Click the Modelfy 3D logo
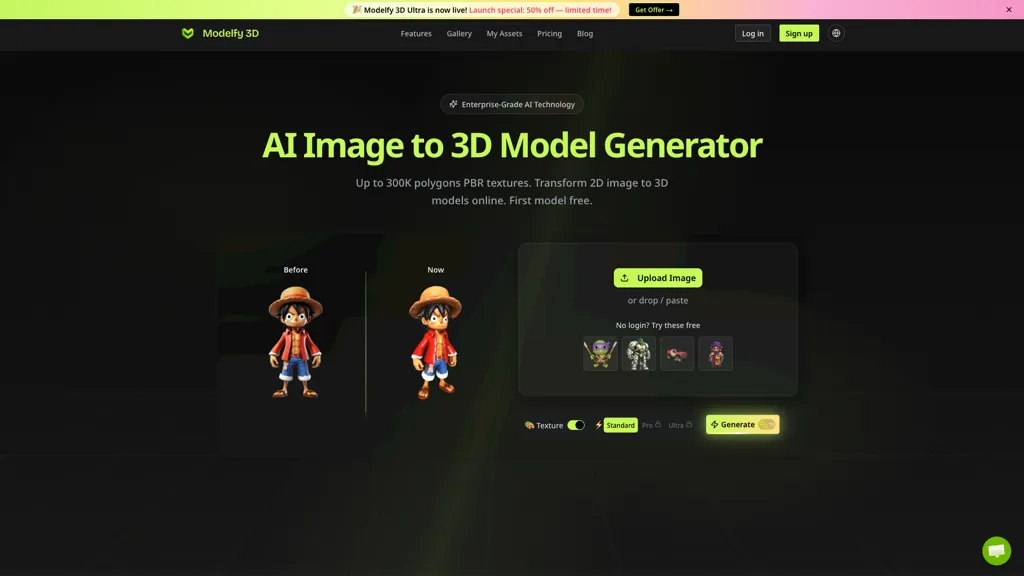The width and height of the screenshot is (1024, 576). tap(220, 33)
